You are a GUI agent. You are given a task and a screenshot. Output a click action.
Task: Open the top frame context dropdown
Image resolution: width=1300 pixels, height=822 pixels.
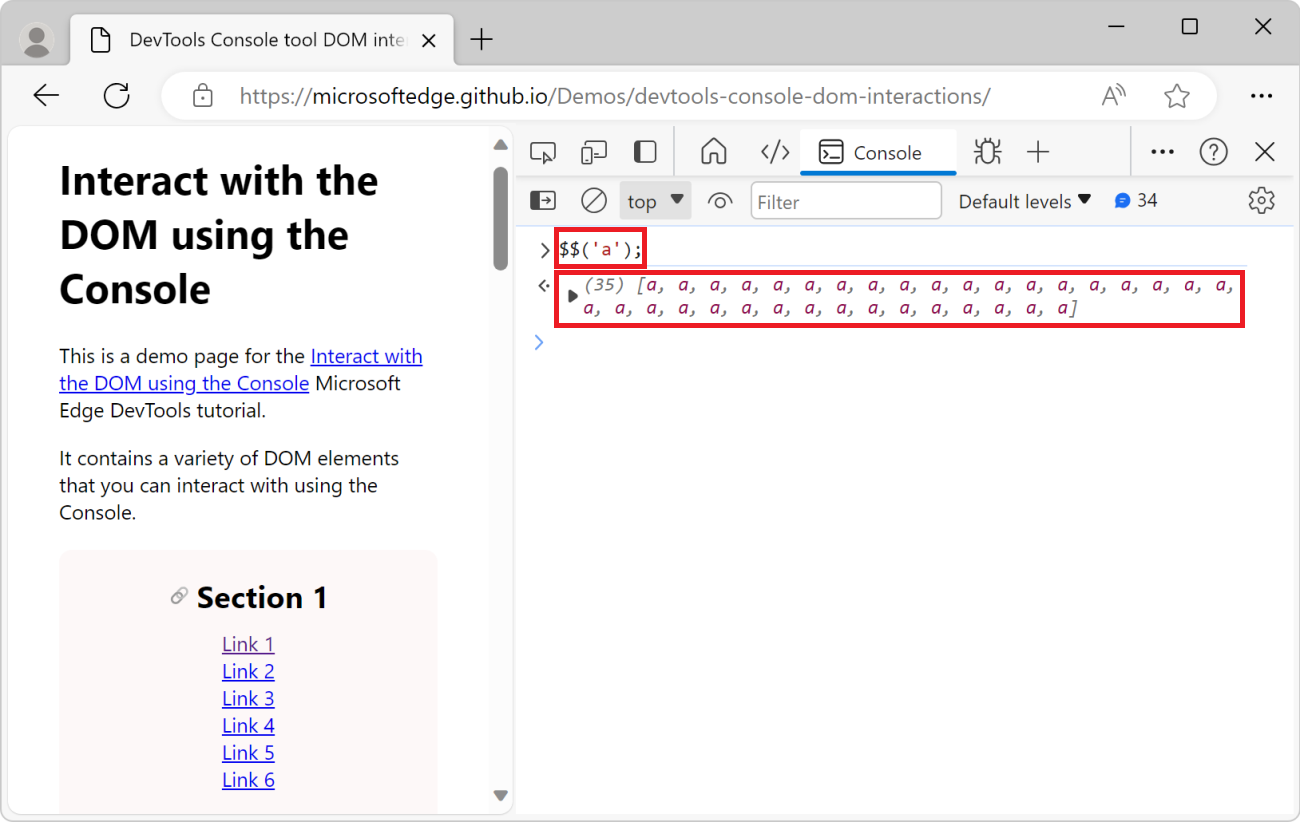(655, 200)
